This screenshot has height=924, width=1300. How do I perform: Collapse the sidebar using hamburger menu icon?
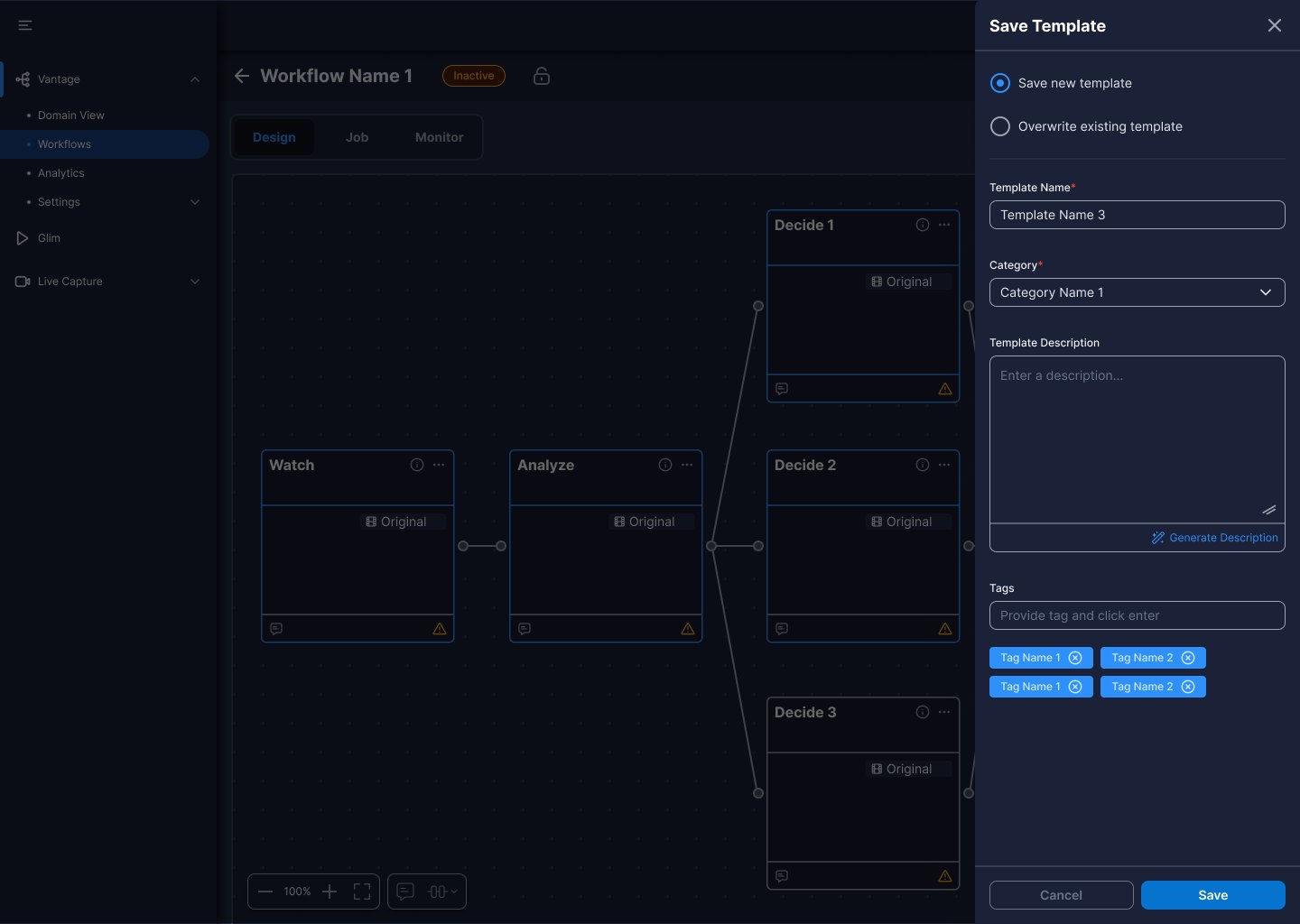[x=25, y=25]
